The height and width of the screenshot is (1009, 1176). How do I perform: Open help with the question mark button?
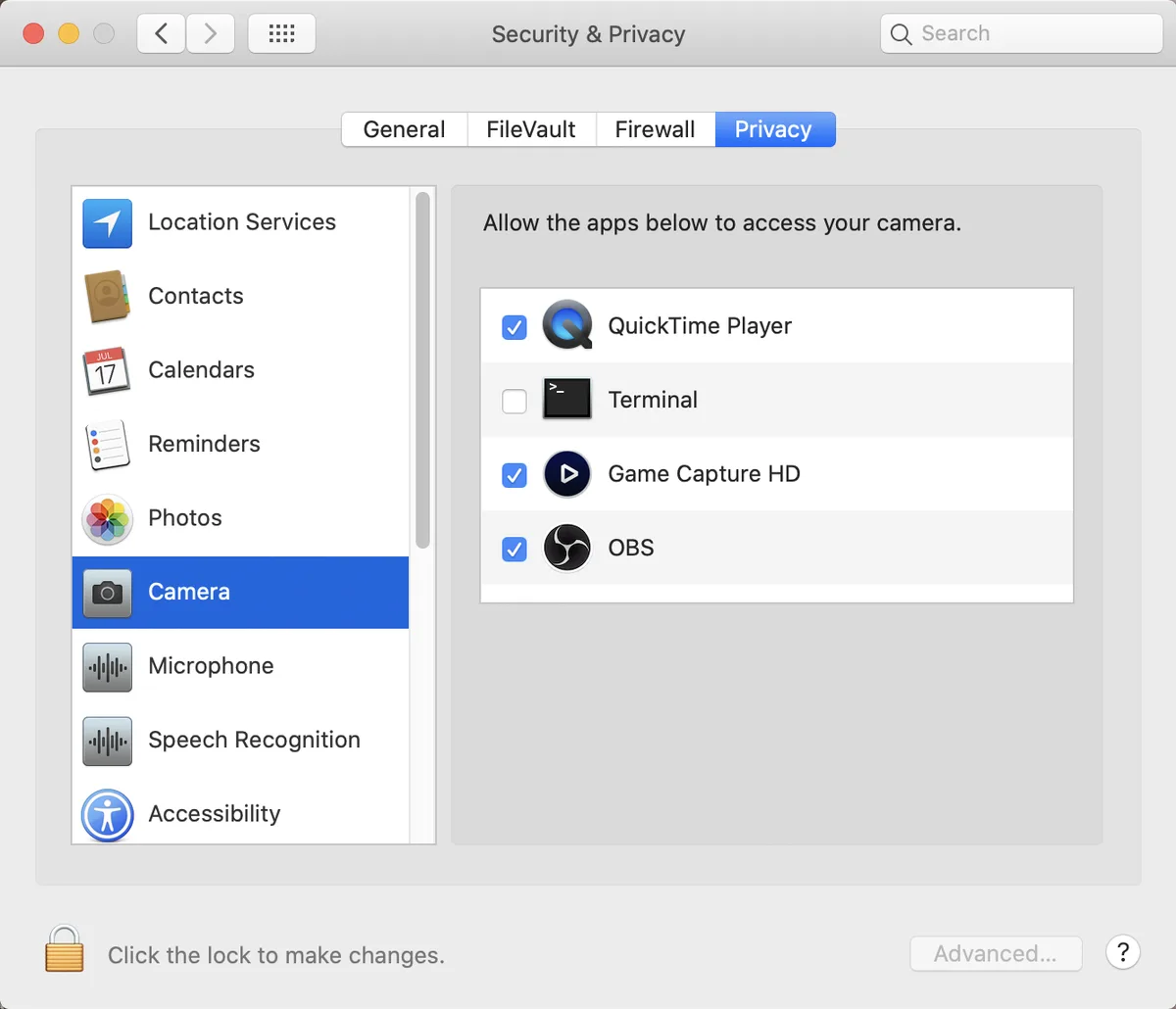click(x=1123, y=952)
